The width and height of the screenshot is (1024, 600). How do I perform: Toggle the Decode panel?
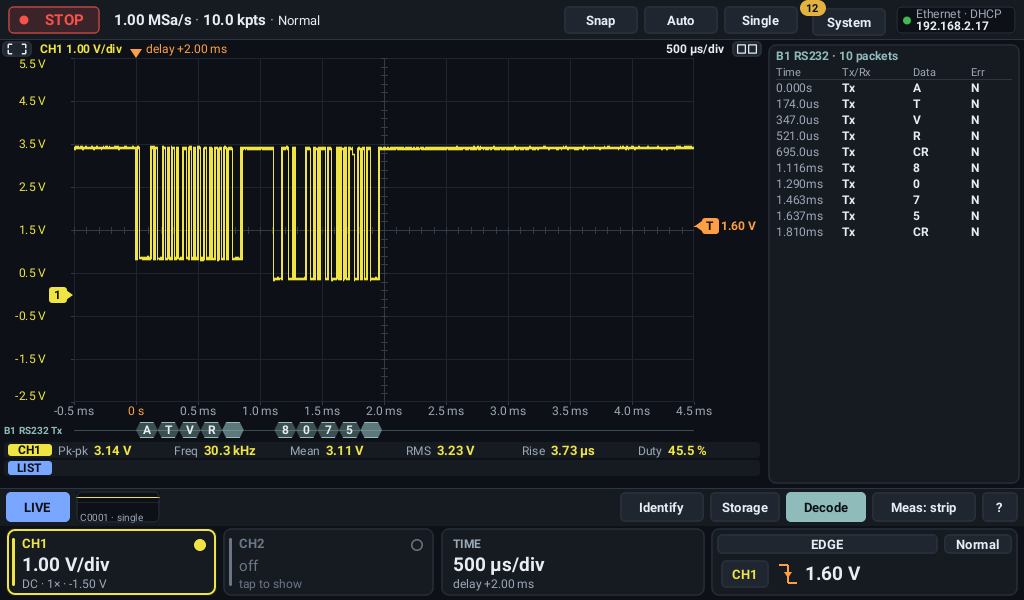pyautogui.click(x=825, y=507)
